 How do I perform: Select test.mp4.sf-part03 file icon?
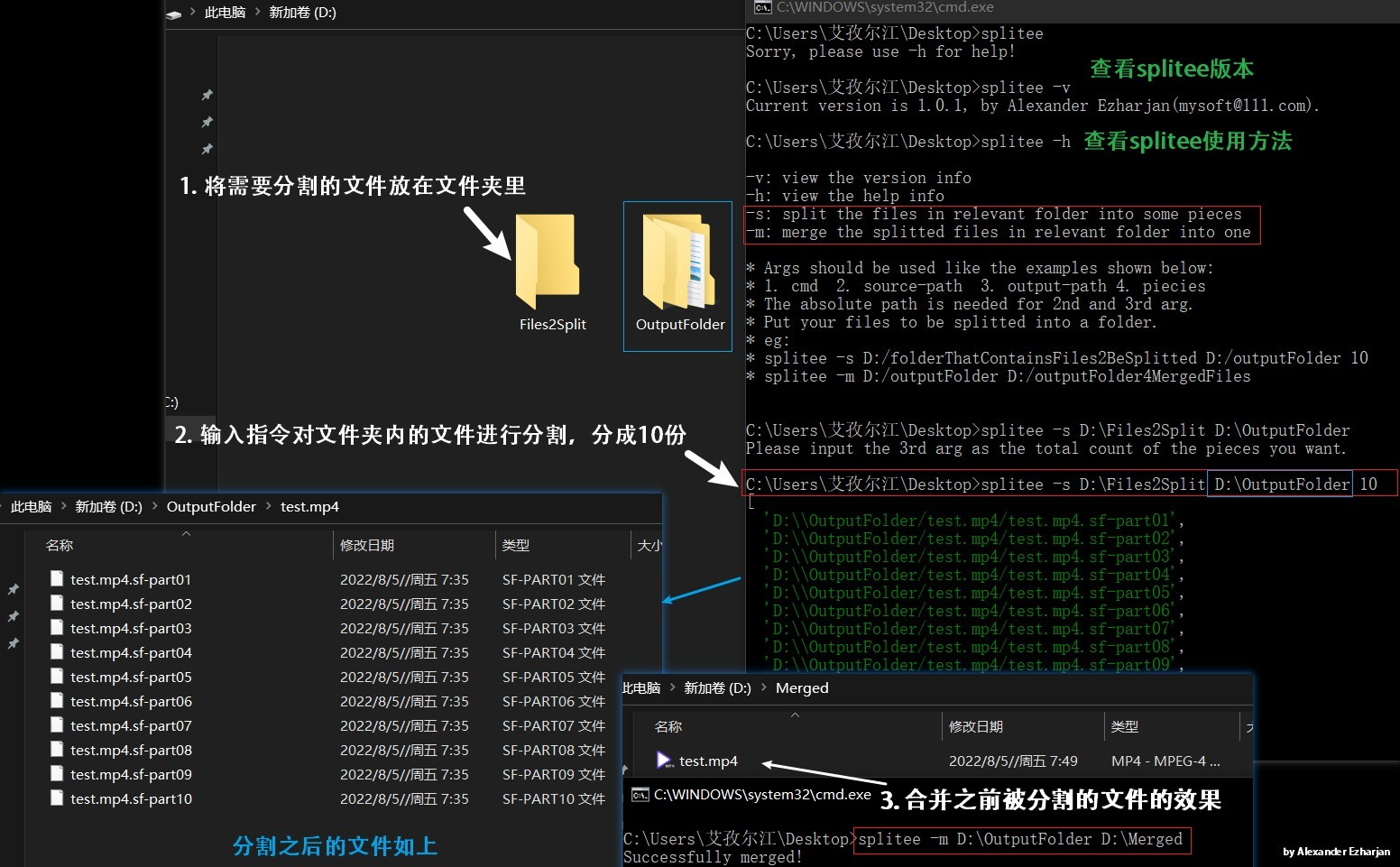click(x=57, y=628)
